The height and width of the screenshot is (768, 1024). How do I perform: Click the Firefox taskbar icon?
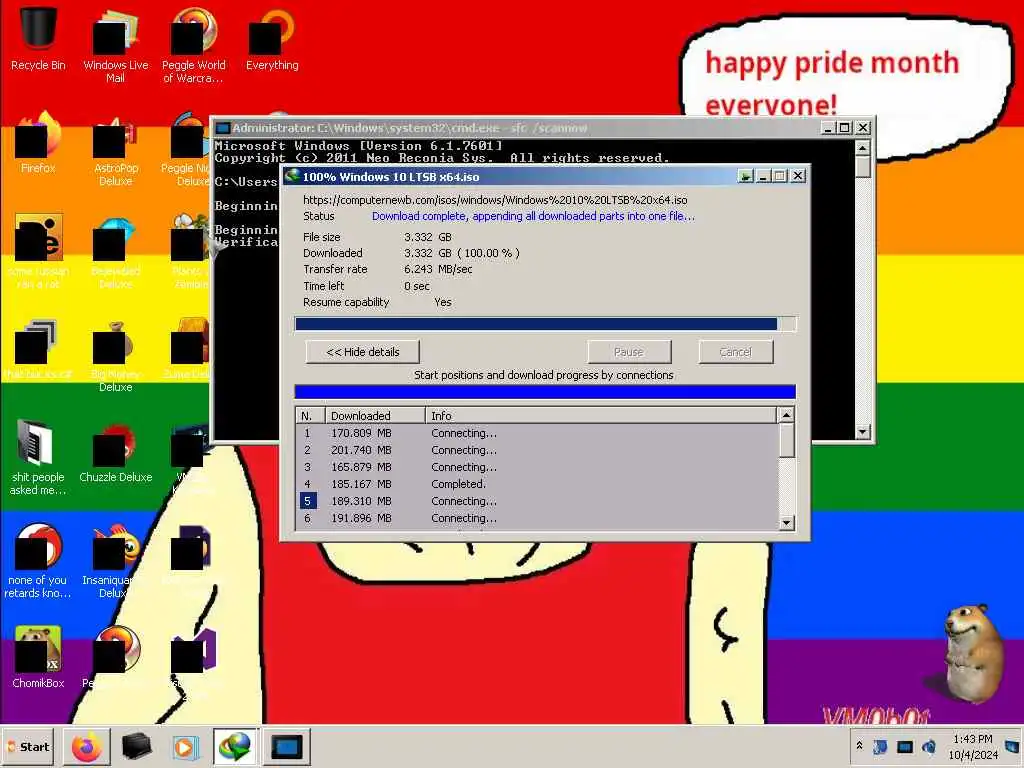(x=86, y=746)
